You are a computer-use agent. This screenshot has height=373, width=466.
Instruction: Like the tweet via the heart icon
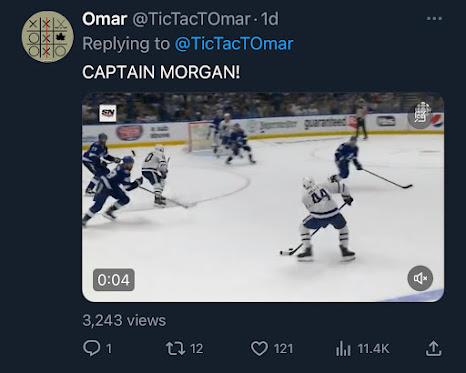259,349
